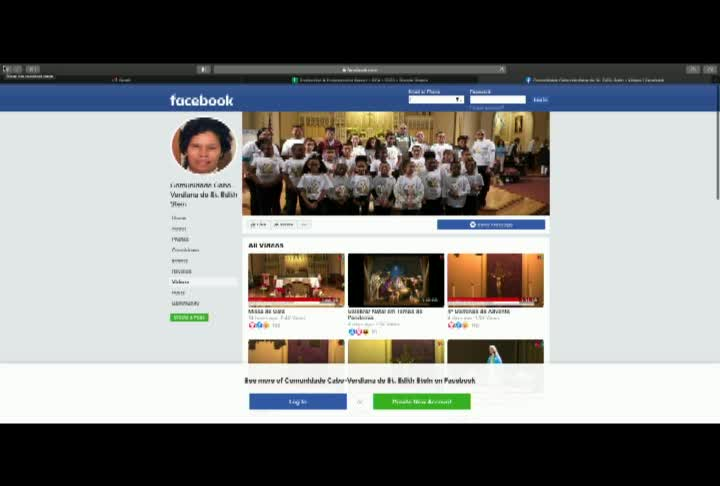This screenshot has height=486, width=720.
Task: Click reaction icons under Advento video
Action: [458, 325]
